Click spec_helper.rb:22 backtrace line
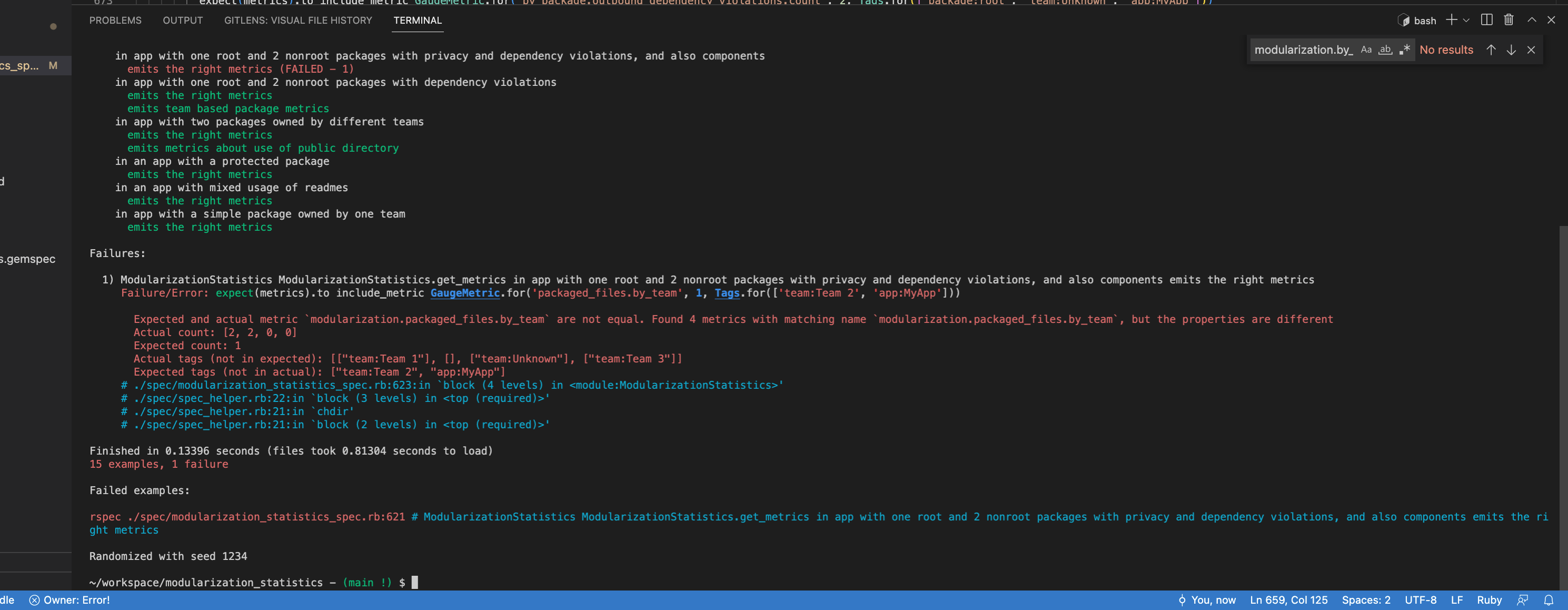Image resolution: width=1568 pixels, height=610 pixels. [x=335, y=398]
